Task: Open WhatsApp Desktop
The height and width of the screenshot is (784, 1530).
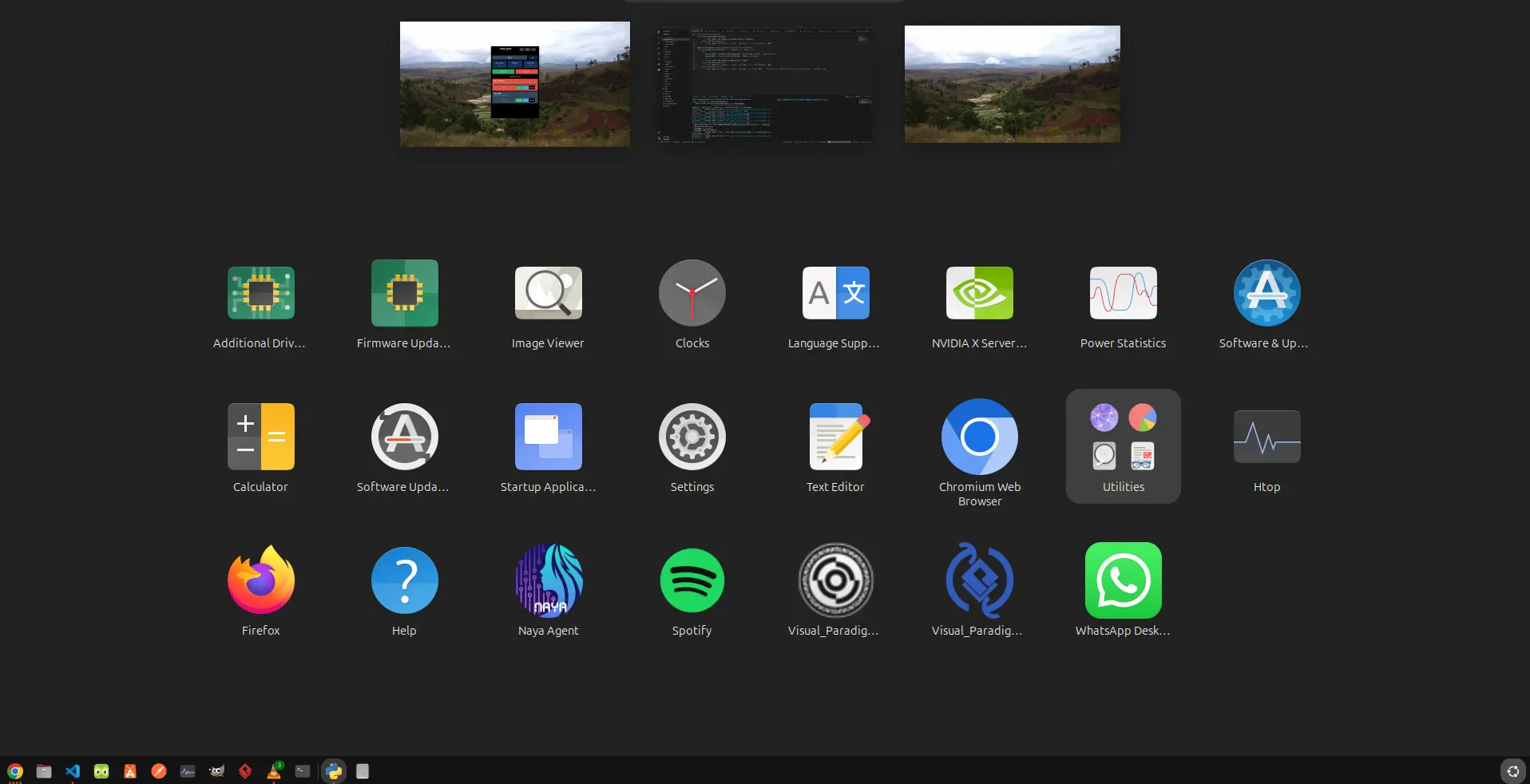Action: 1123,581
